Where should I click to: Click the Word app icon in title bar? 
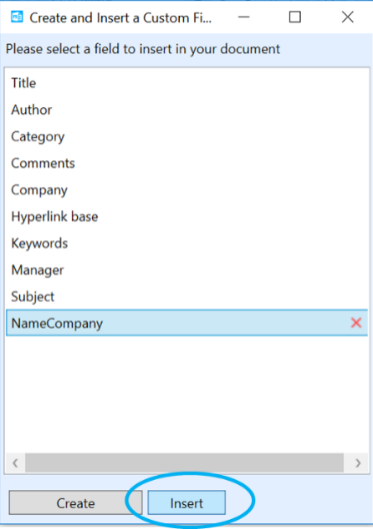(17, 17)
